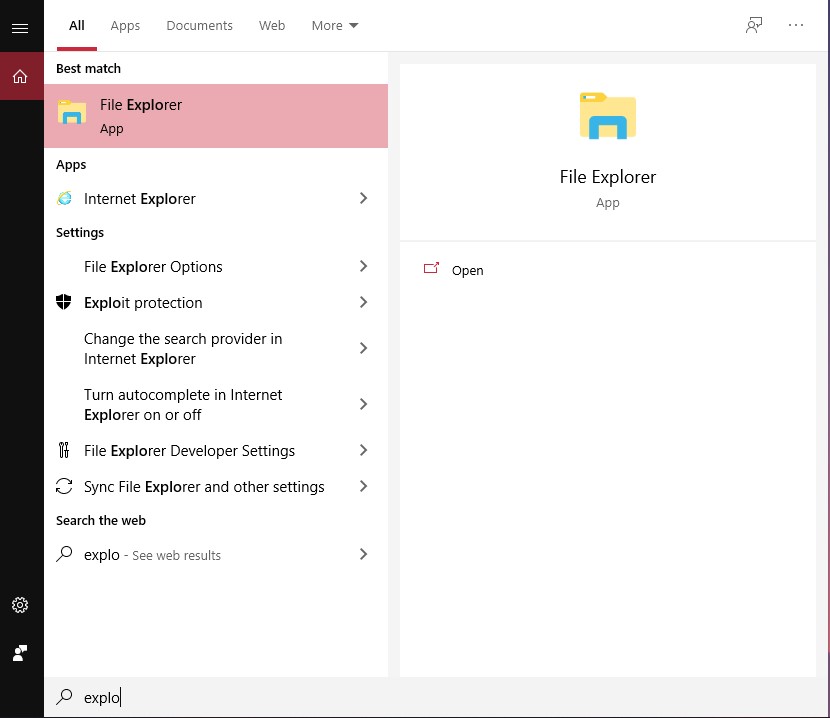Click the user account icon in sidebar
The image size is (830, 718).
click(20, 653)
